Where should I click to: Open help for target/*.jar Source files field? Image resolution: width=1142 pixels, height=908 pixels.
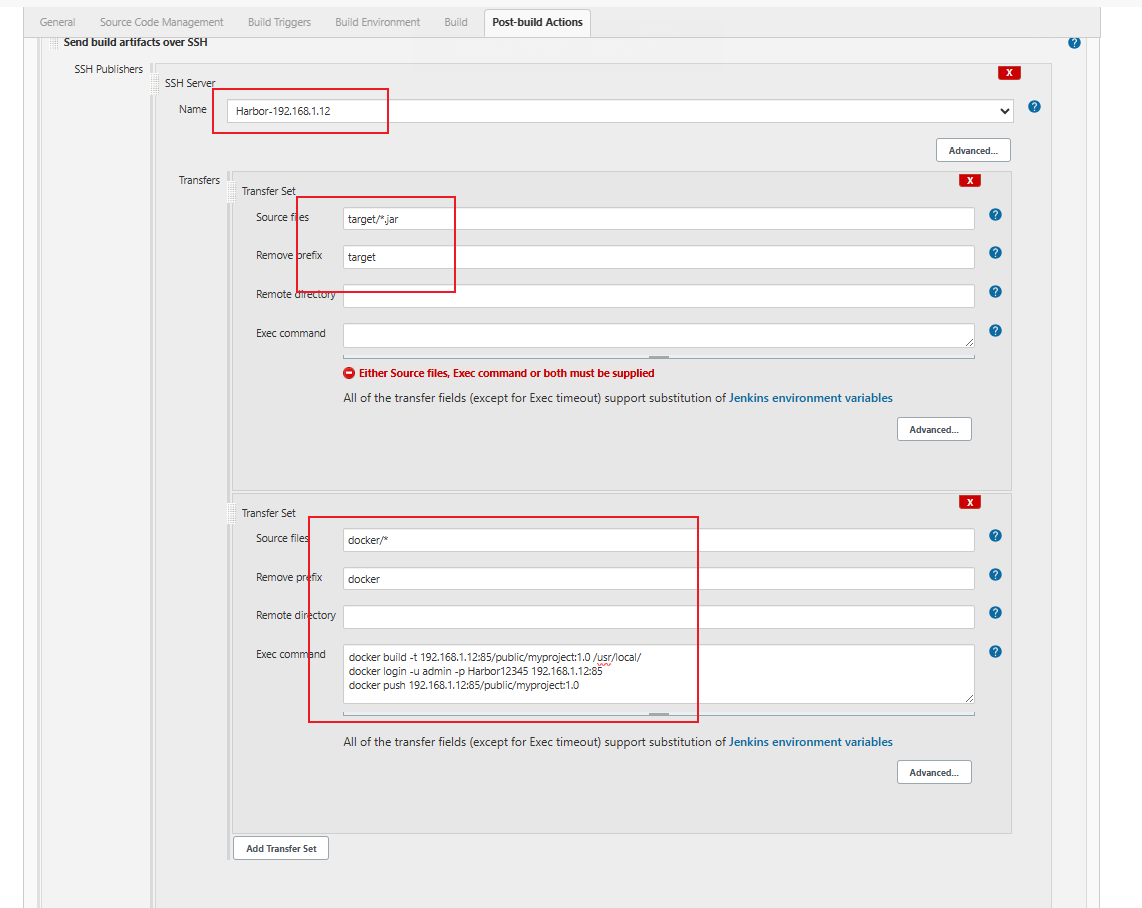(995, 215)
